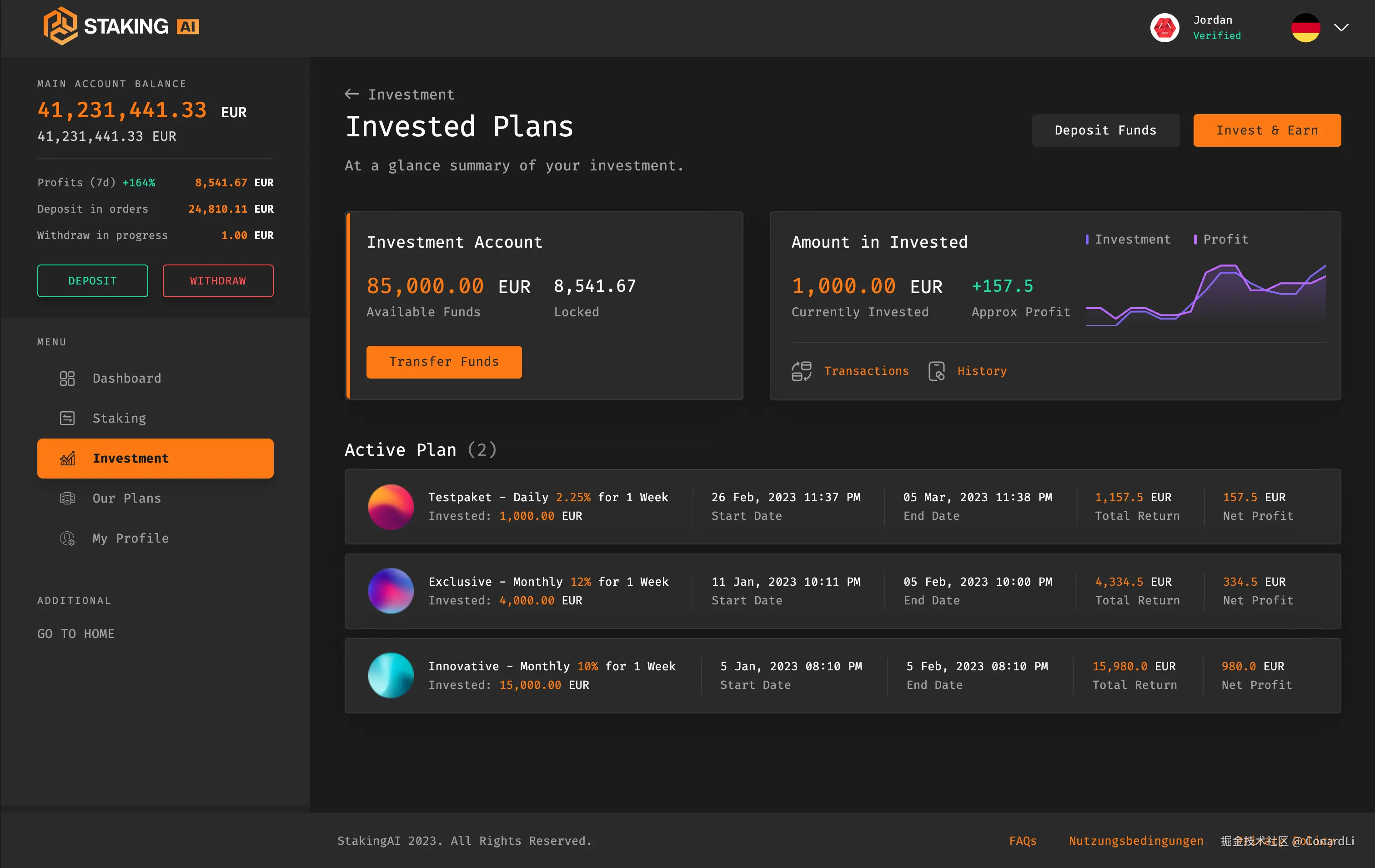1375x868 pixels.
Task: Select the Investment menu item
Action: (156, 458)
